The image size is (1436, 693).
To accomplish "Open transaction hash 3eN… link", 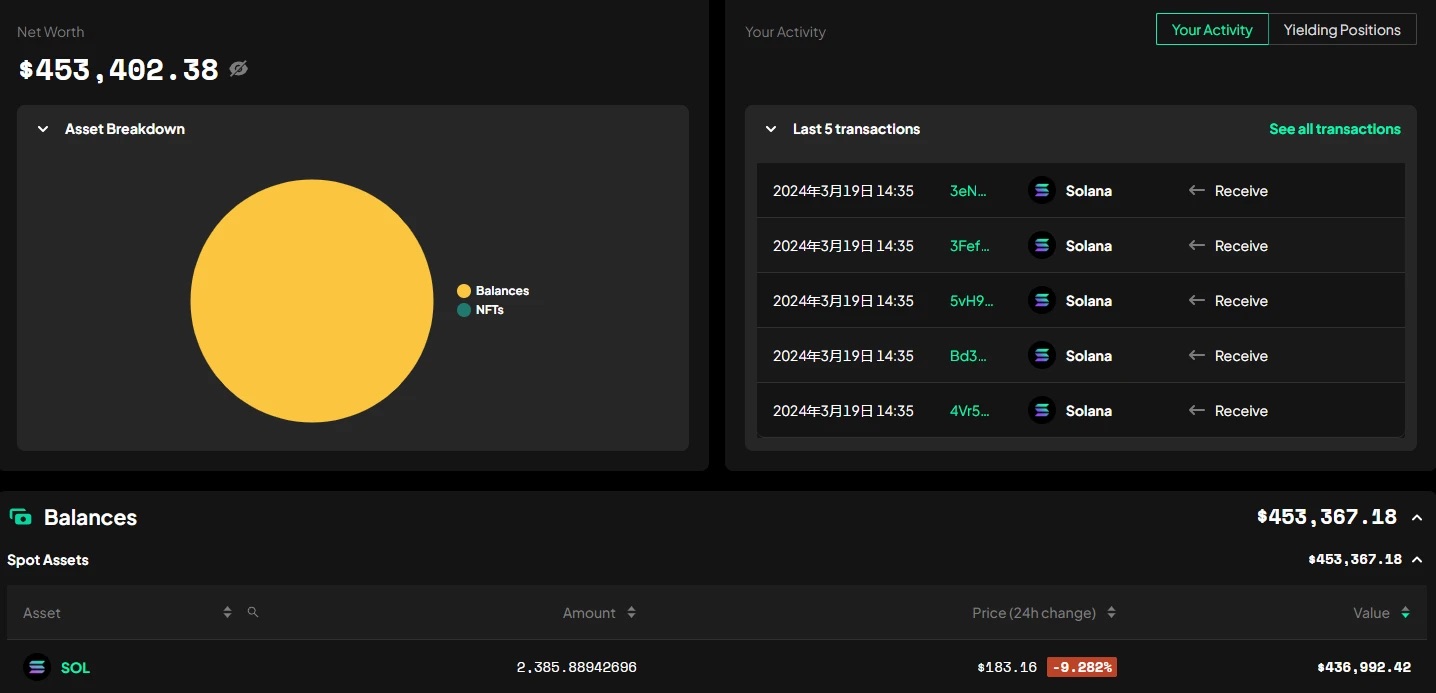I will coord(968,191).
